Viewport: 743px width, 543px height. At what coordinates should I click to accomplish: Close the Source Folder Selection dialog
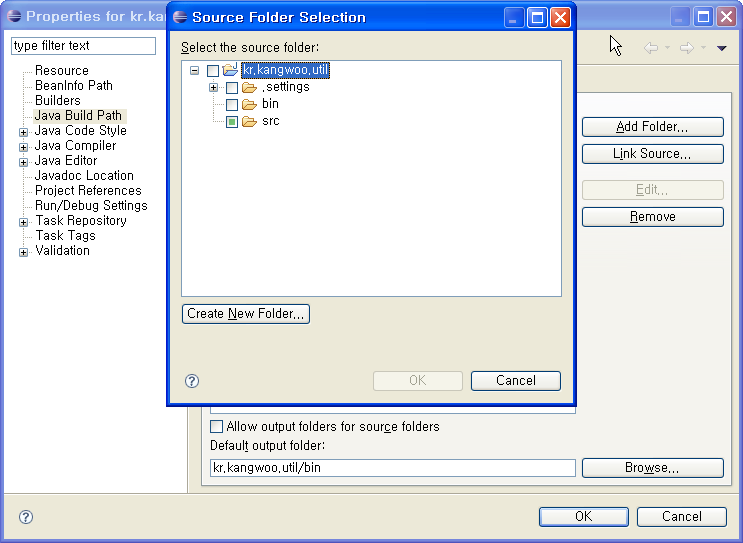click(561, 18)
